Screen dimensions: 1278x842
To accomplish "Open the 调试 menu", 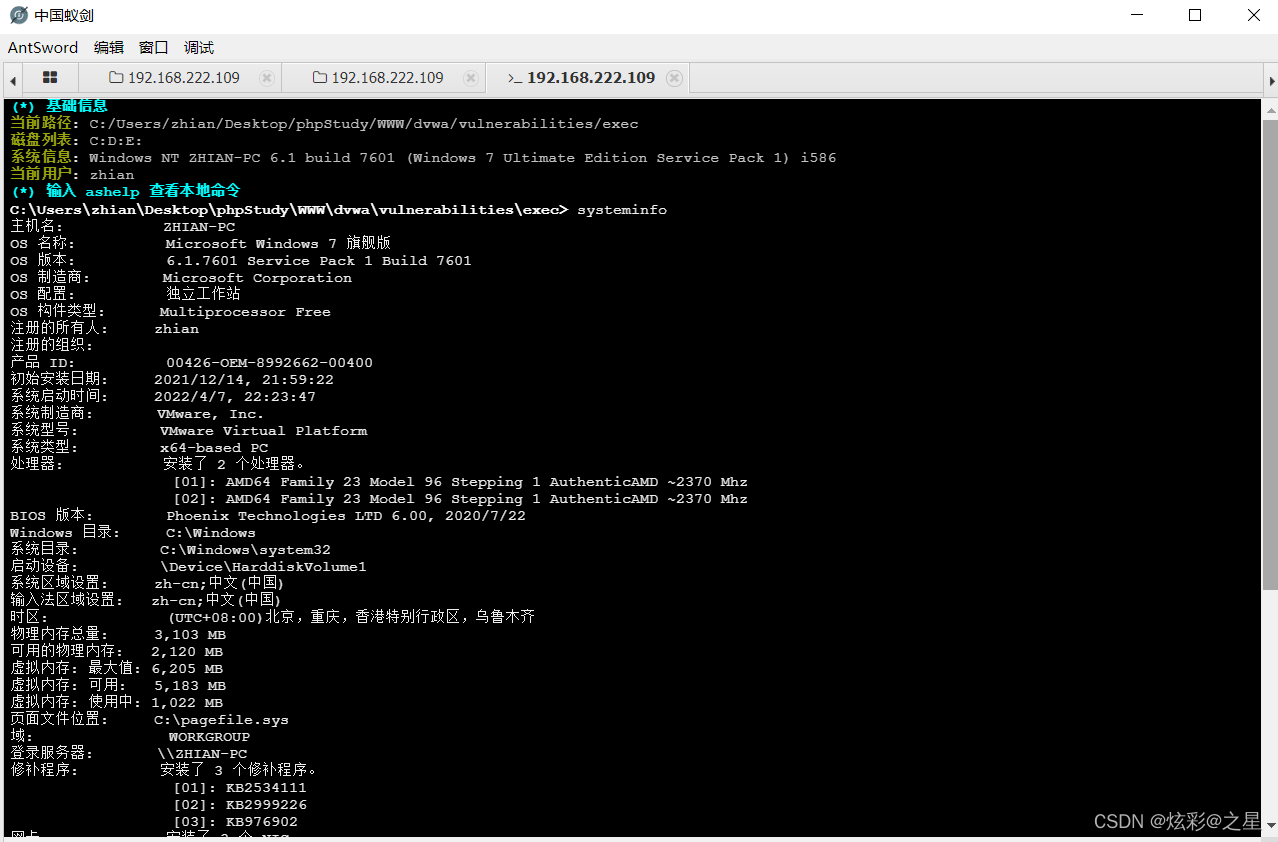I will click(x=199, y=48).
